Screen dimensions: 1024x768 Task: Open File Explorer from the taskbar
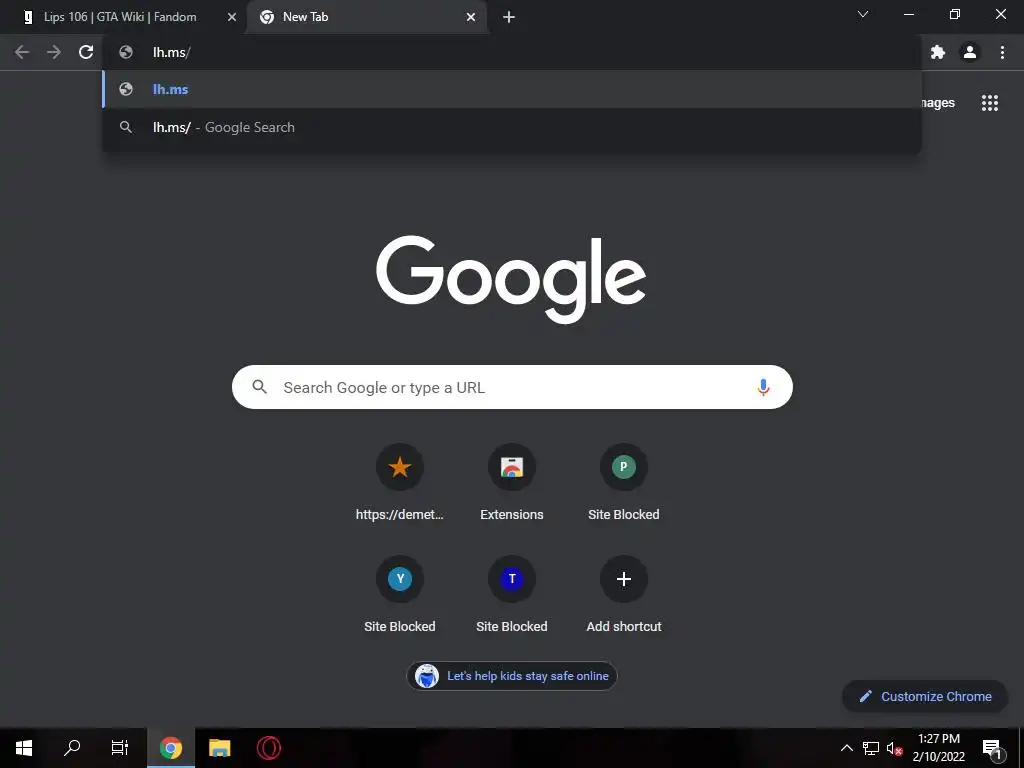tap(219, 748)
